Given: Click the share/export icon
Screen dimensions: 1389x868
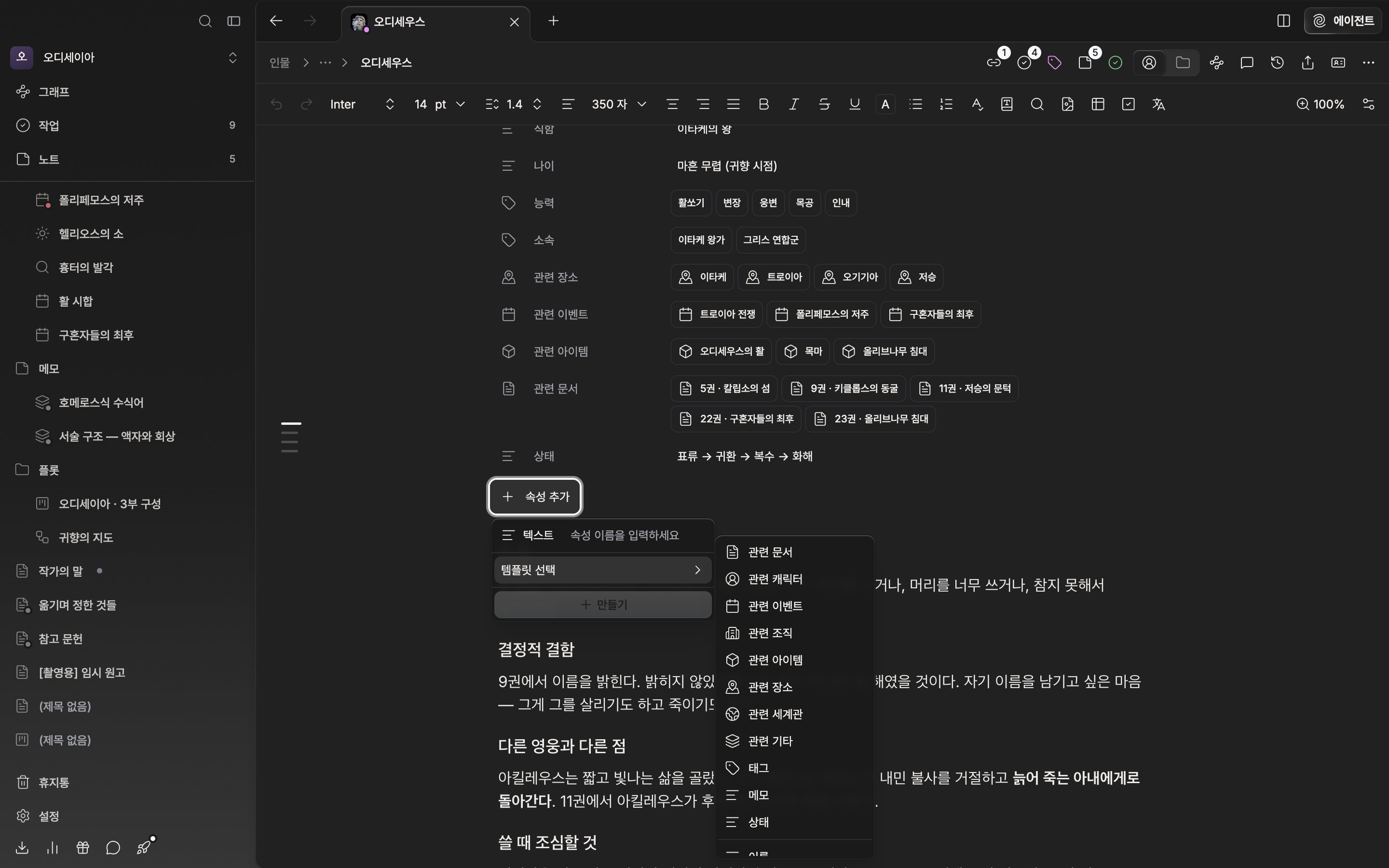Looking at the screenshot, I should (1307, 63).
